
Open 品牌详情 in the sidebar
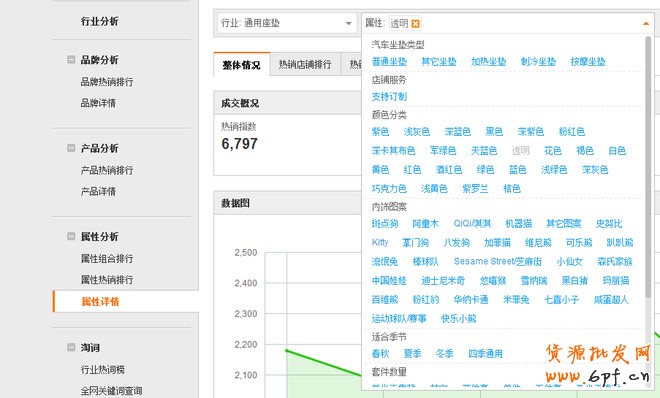(98, 103)
